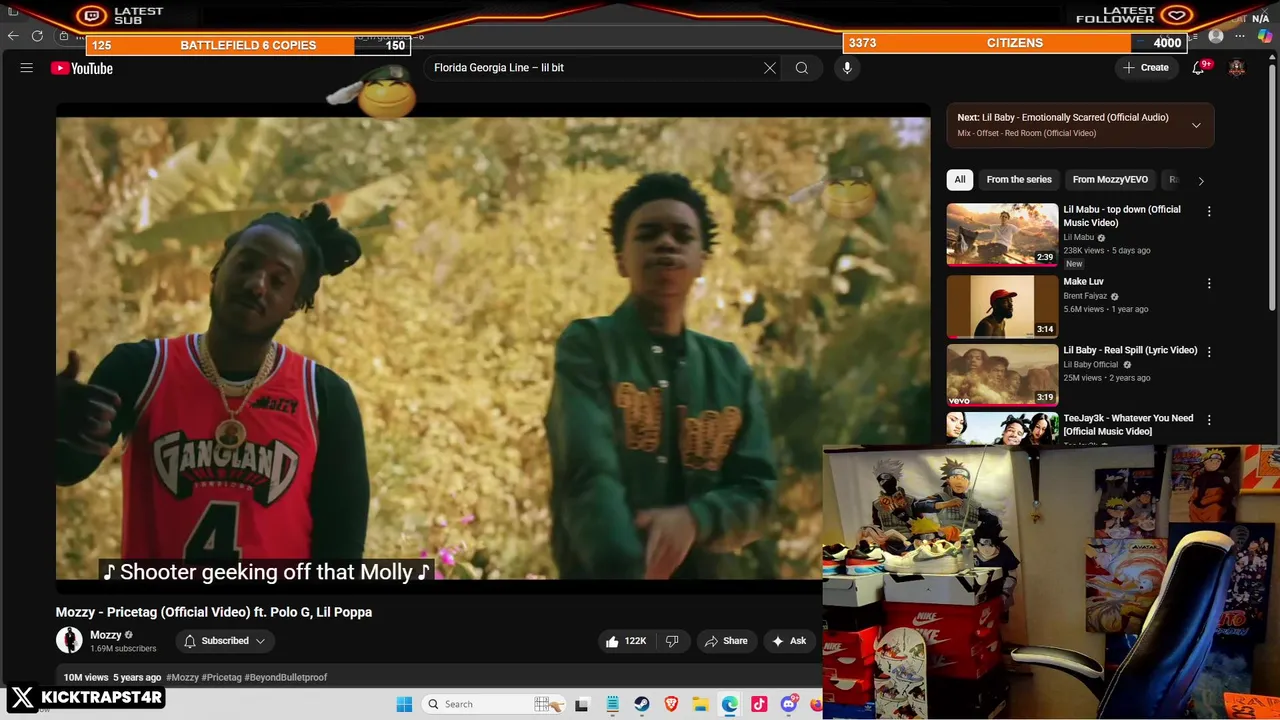1280x720 pixels.
Task: Open File Explorer from the taskbar
Action: 700,704
